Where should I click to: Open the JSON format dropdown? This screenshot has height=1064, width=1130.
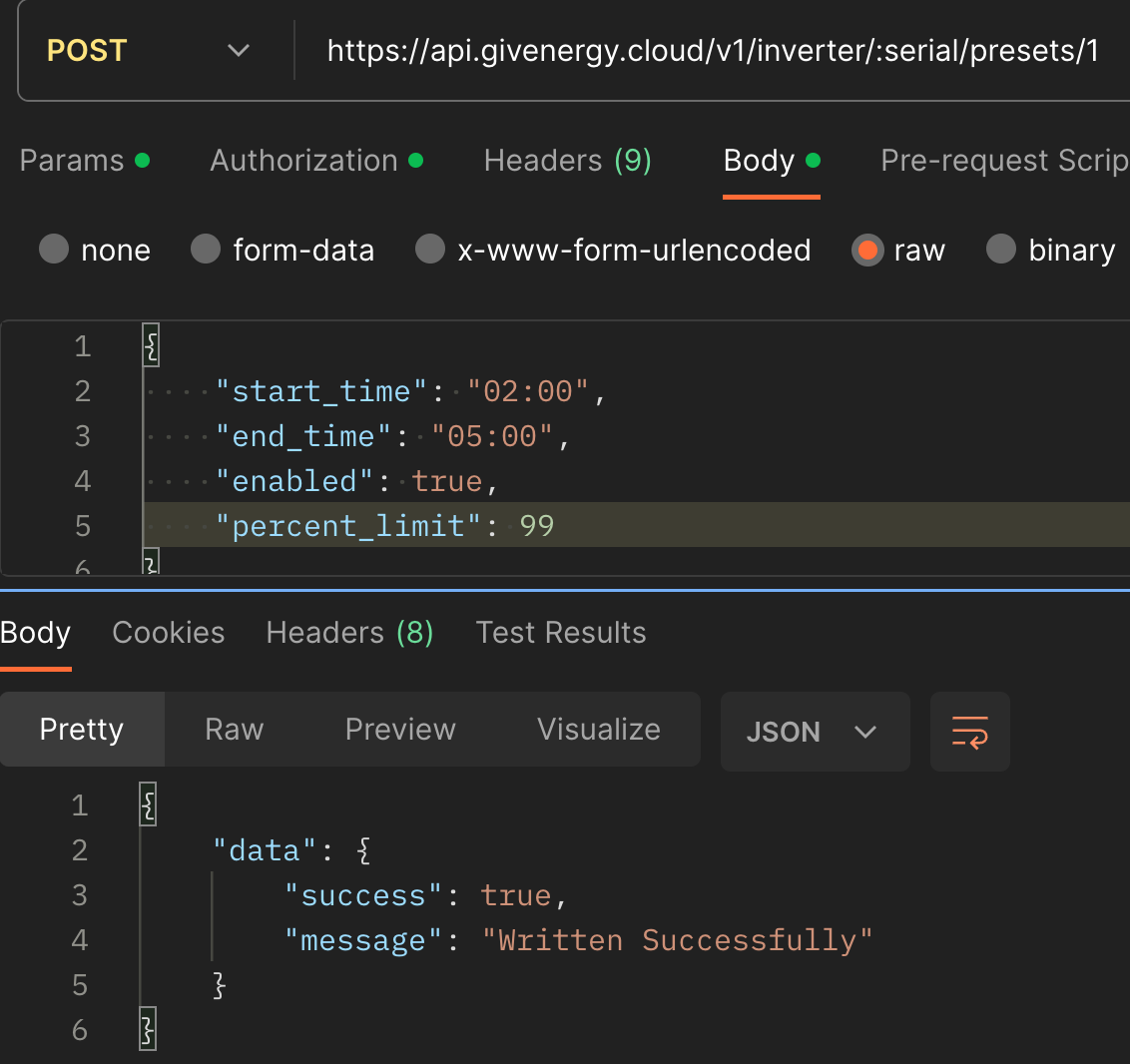coord(816,732)
